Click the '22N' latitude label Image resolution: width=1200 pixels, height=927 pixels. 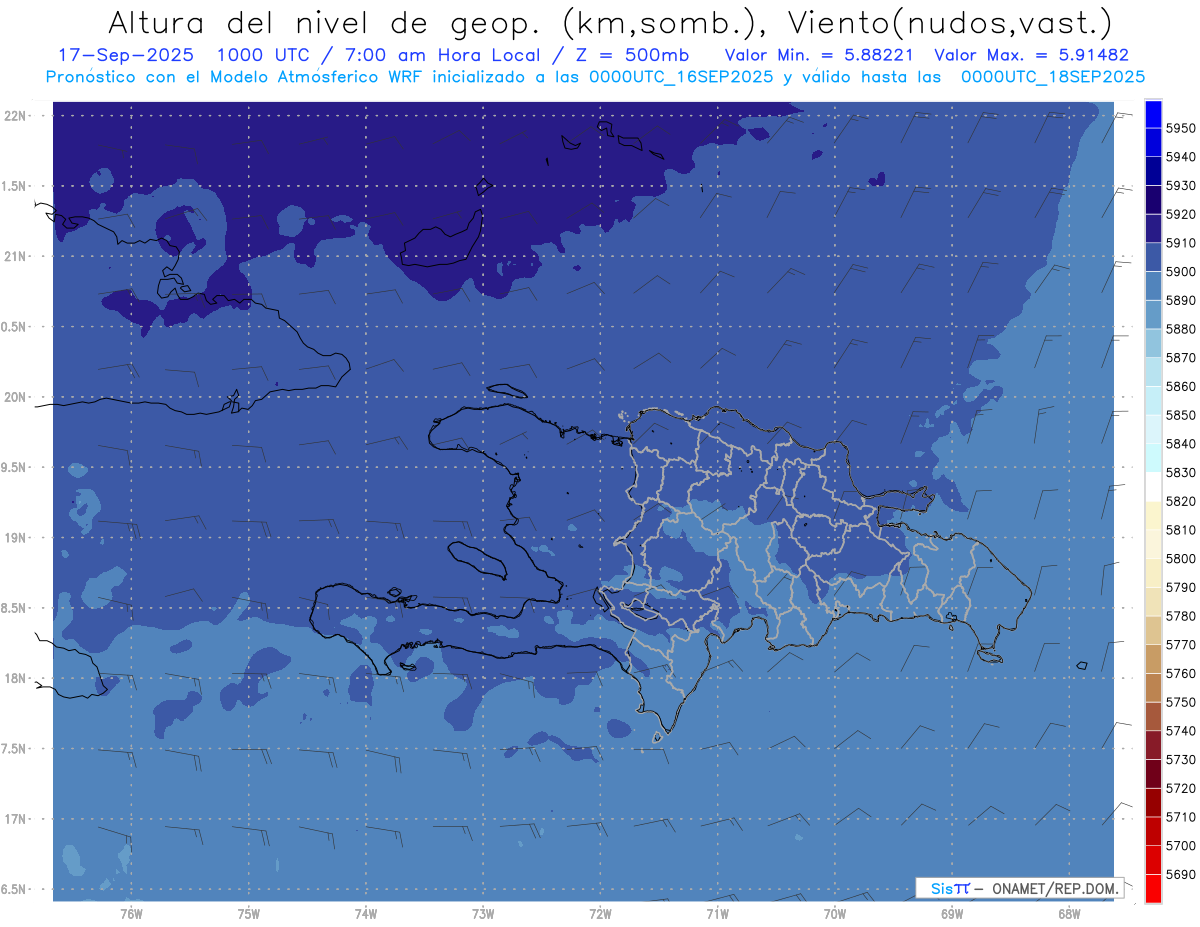tap(16, 116)
